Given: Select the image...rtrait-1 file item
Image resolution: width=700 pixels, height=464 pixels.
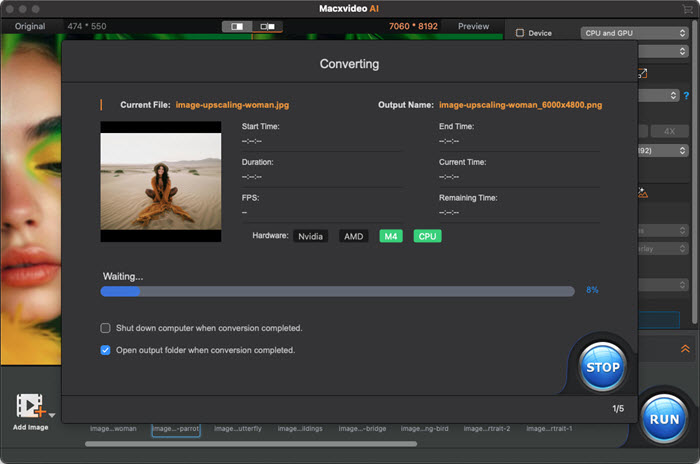Looking at the screenshot, I should (549, 429).
